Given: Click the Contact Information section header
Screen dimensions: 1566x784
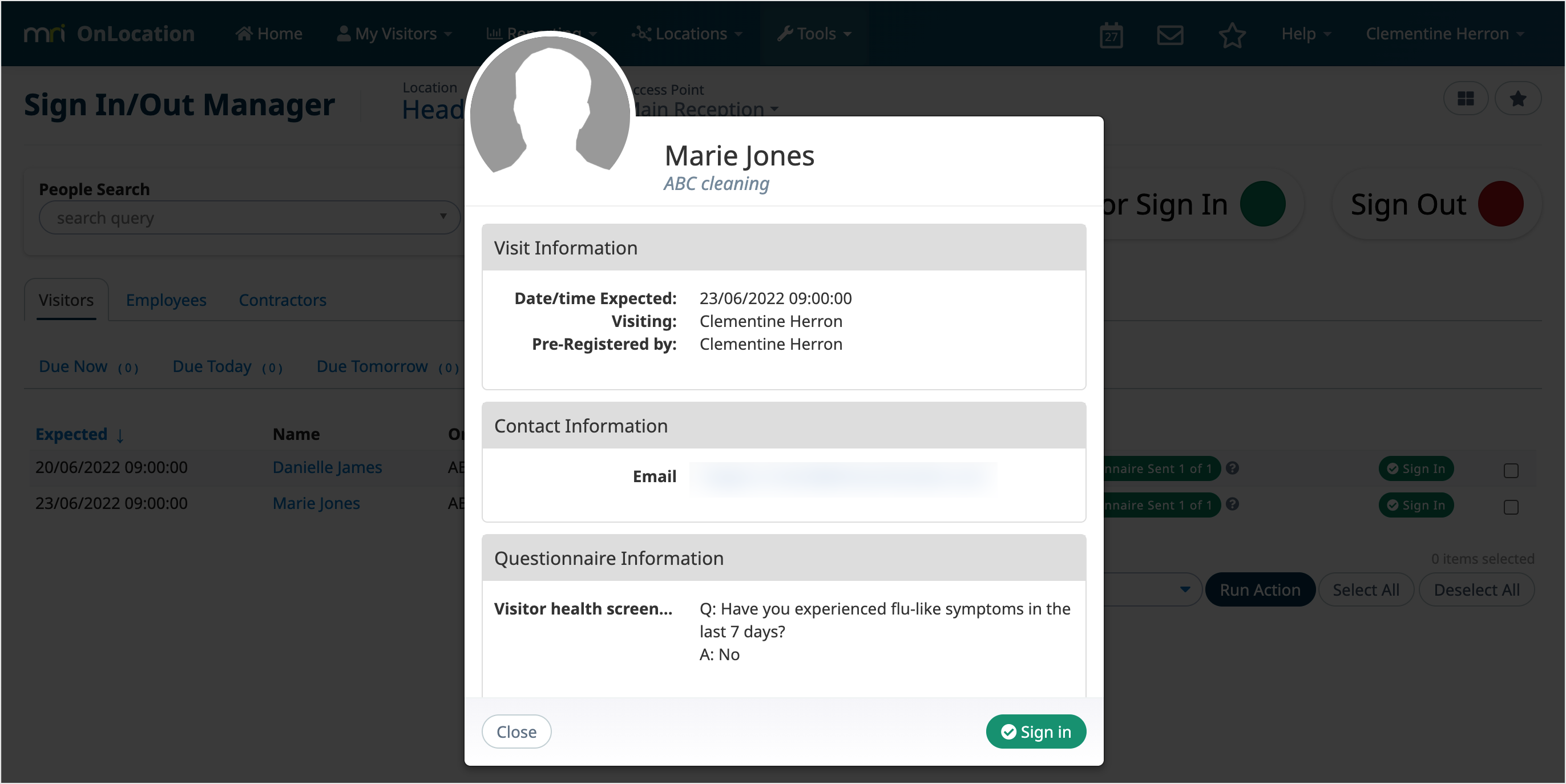Looking at the screenshot, I should (784, 426).
